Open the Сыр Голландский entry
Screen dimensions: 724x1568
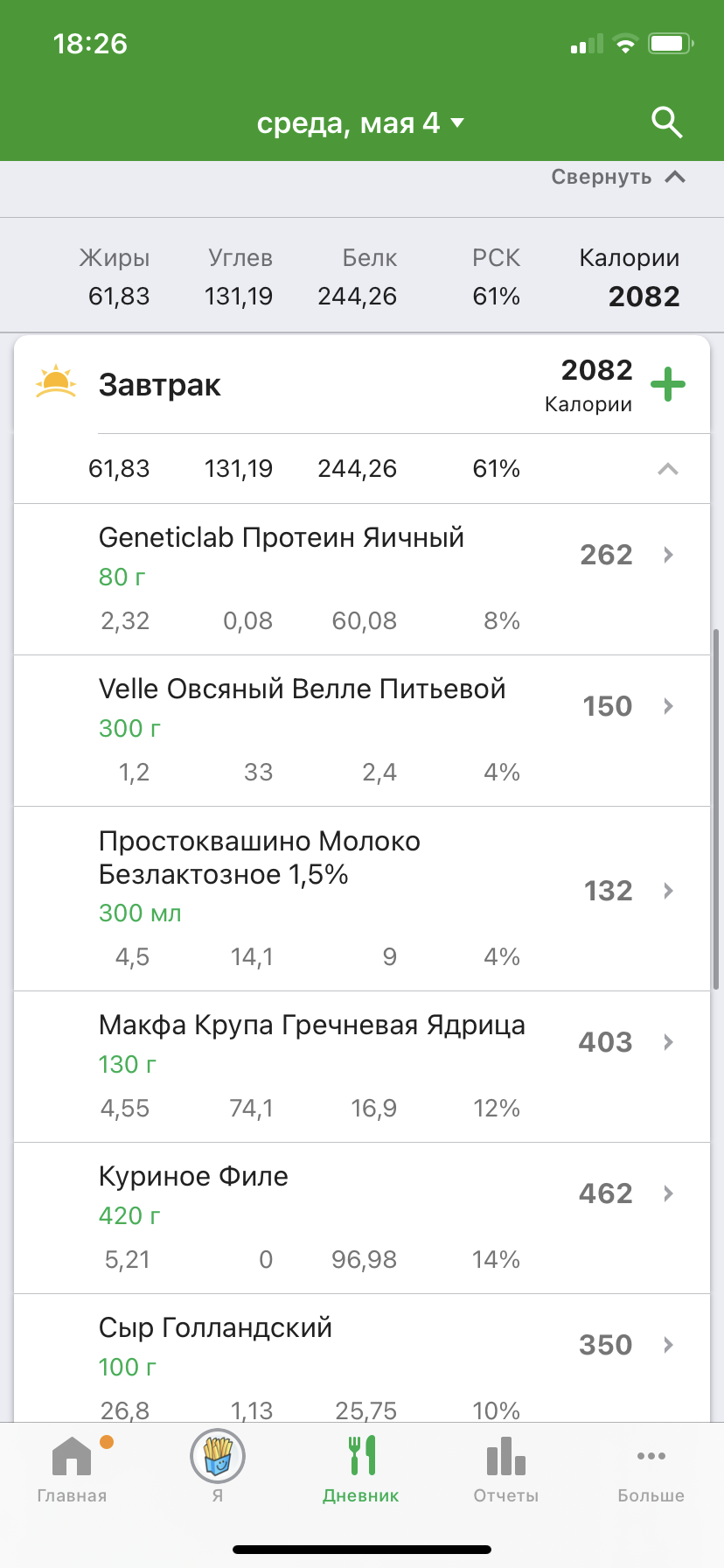[x=362, y=1358]
